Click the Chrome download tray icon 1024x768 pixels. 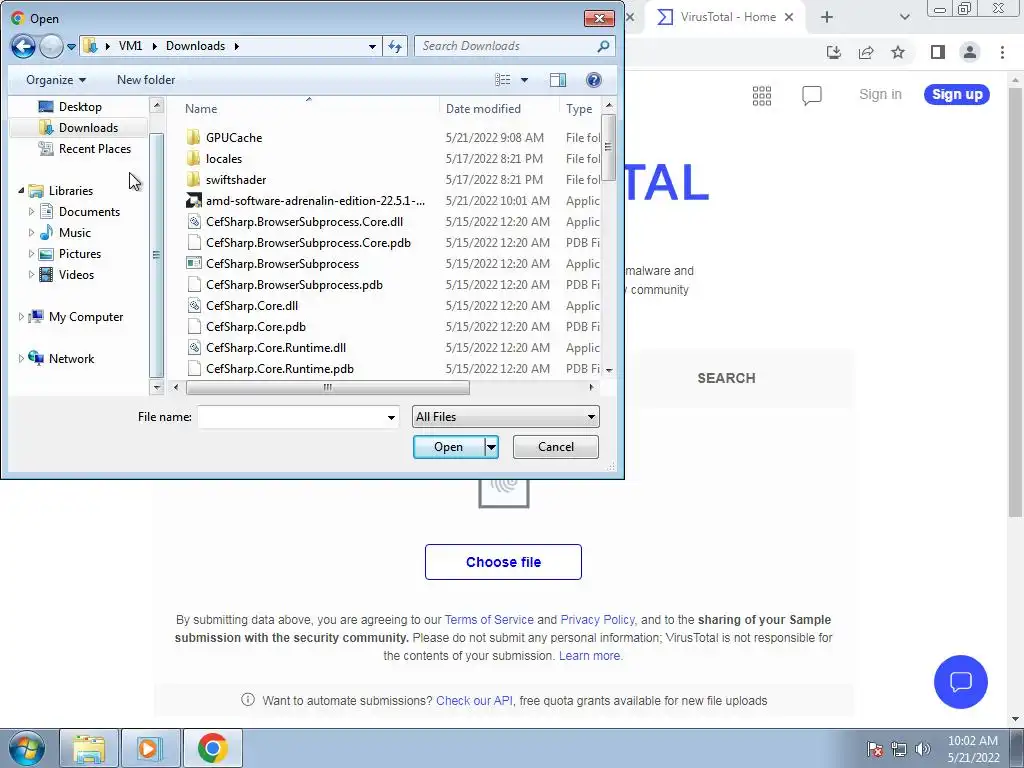point(833,52)
